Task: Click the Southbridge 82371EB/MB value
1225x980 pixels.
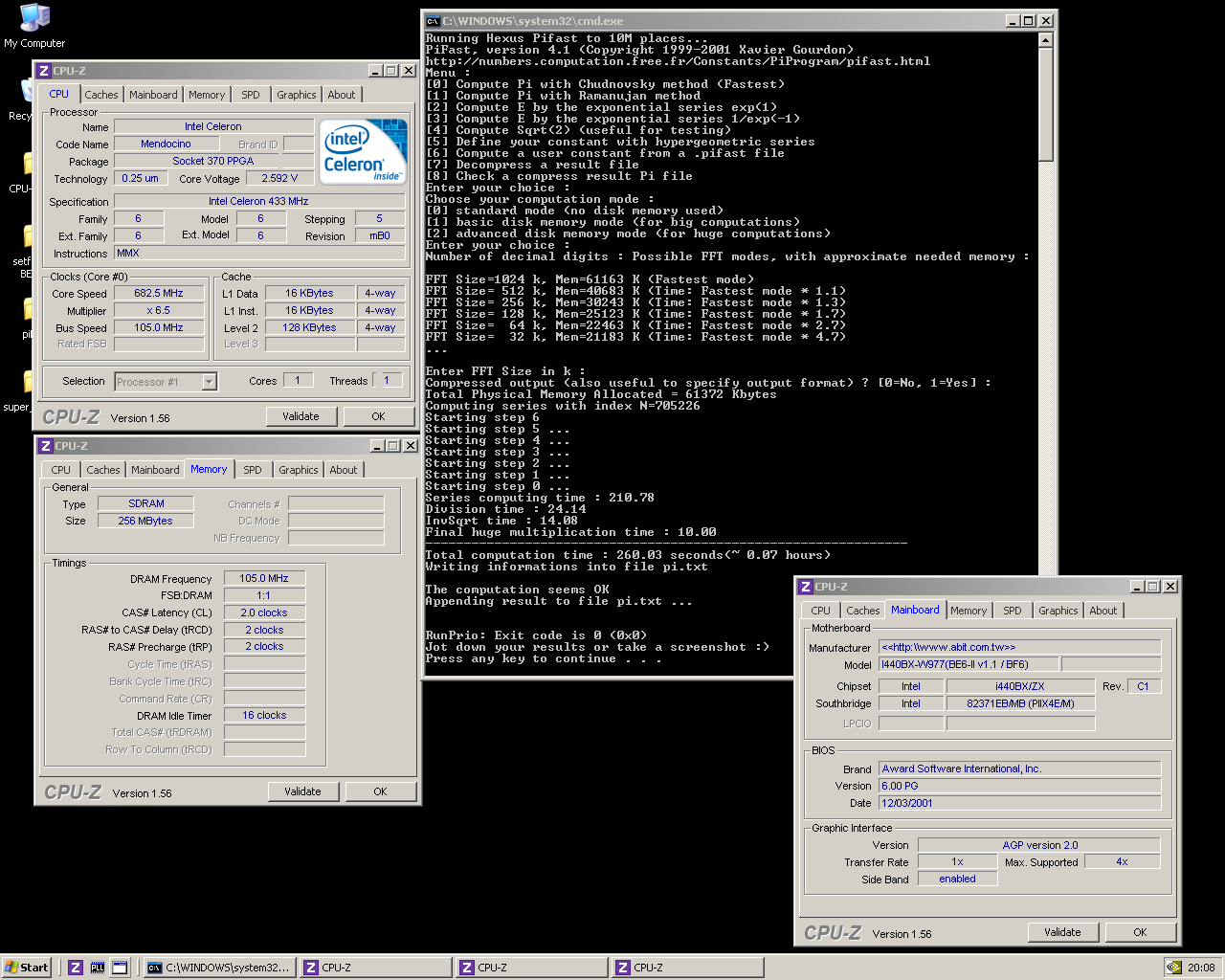Action: click(1020, 703)
